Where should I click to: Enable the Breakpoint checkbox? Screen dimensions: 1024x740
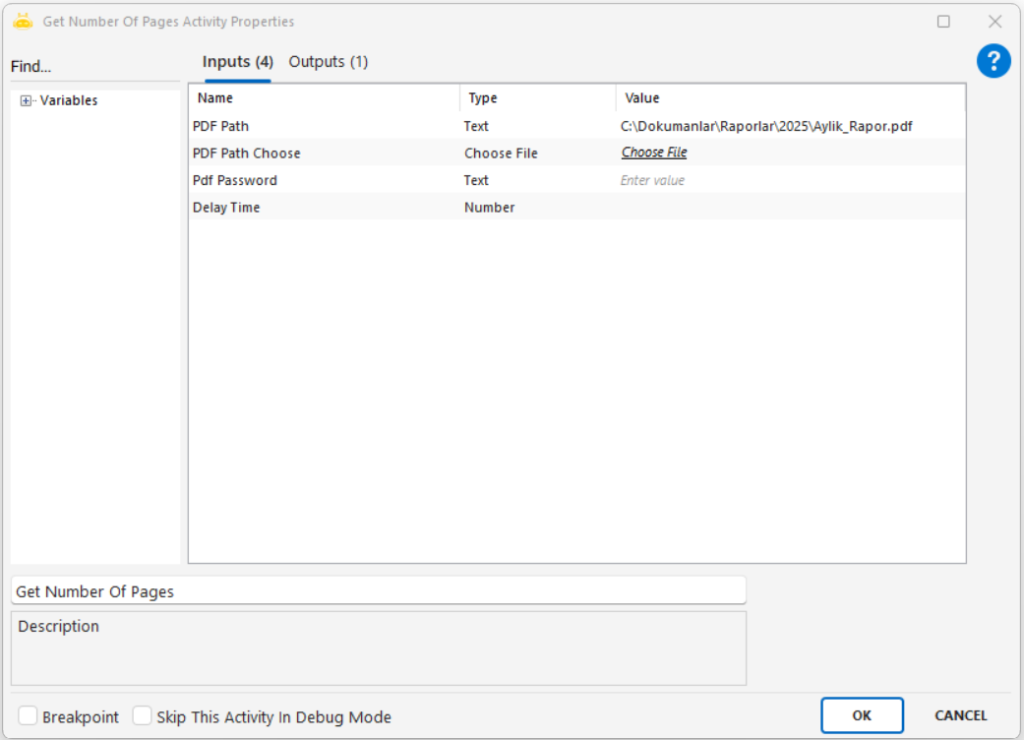pyautogui.click(x=29, y=716)
